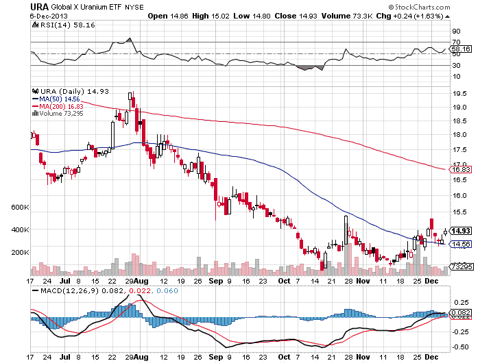Click the MACD(12,26,9) 0.082 label
The width and height of the screenshot is (480, 363).
click(x=82, y=291)
